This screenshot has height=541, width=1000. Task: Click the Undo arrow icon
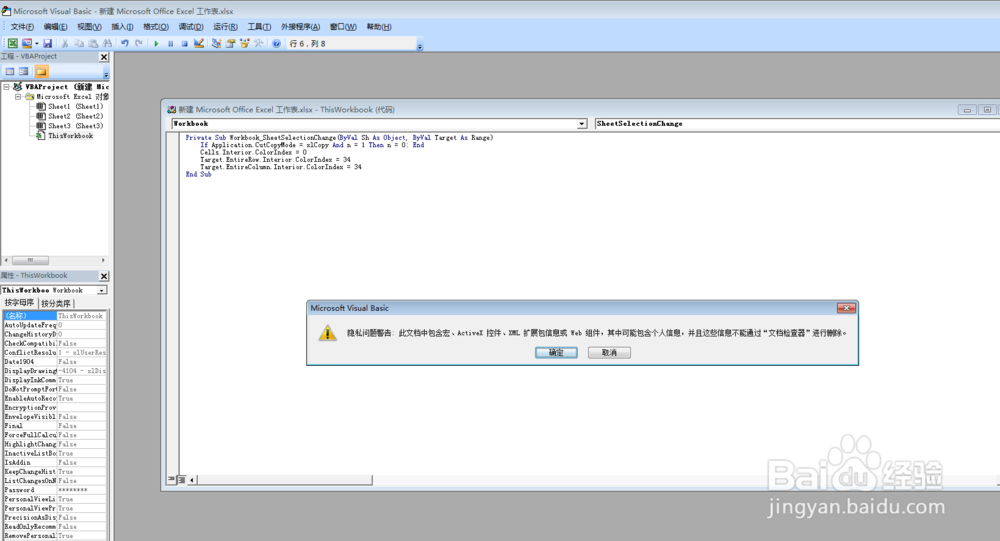125,43
